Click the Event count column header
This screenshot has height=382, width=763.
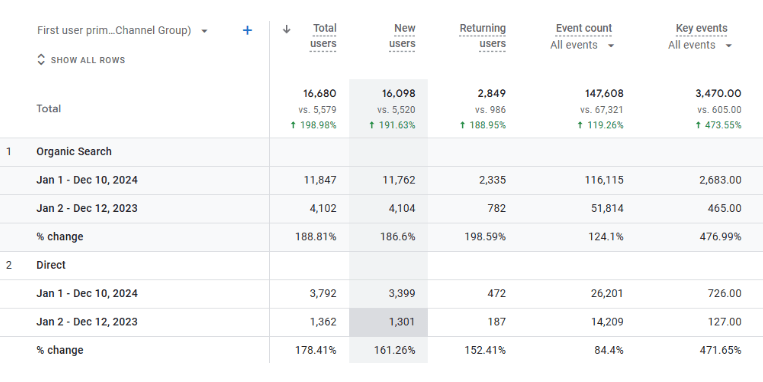click(x=584, y=29)
